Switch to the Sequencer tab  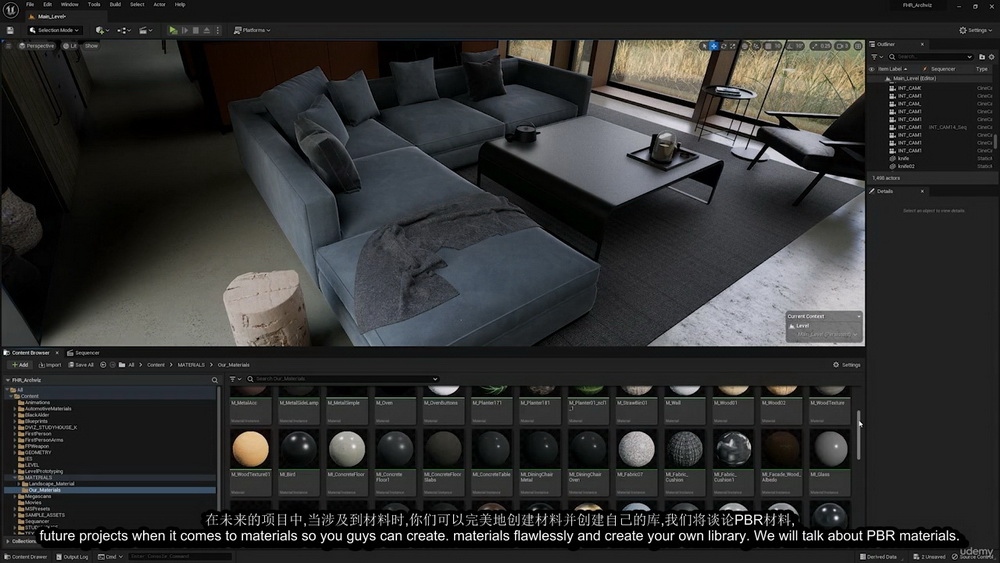tap(84, 353)
